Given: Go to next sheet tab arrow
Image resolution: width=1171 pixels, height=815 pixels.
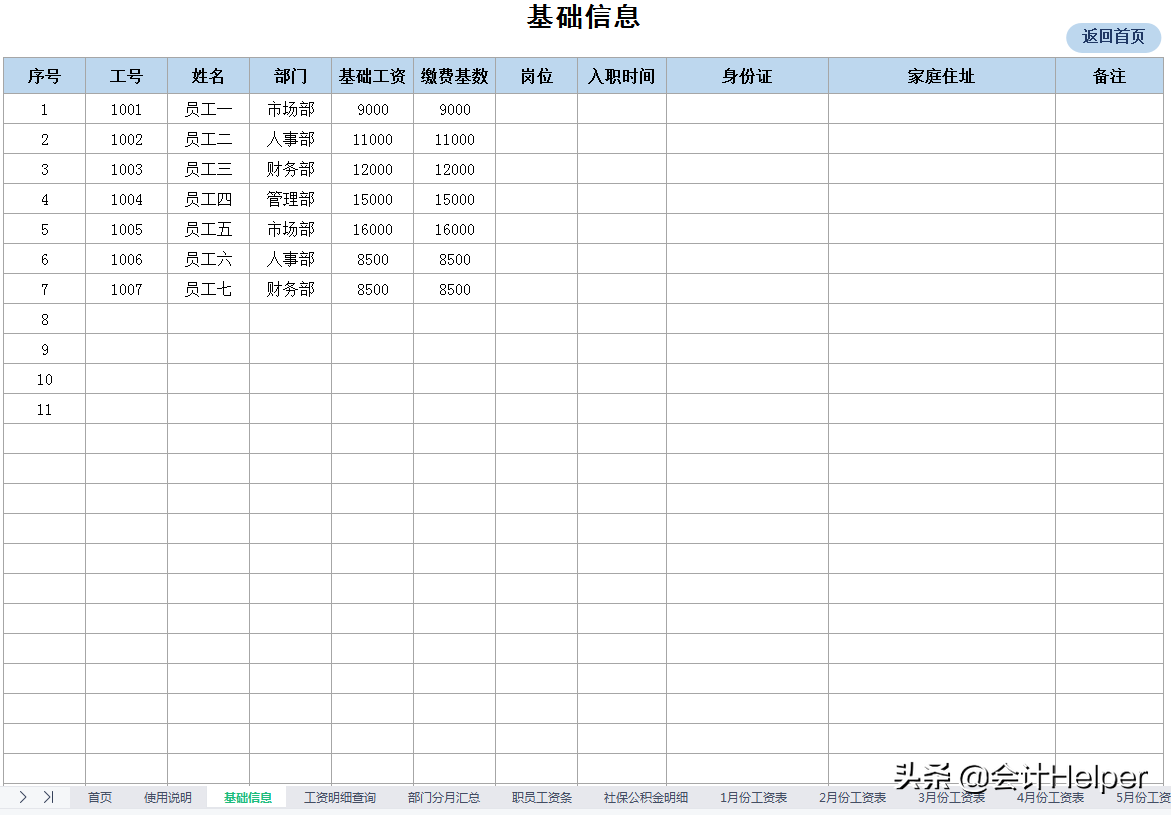Looking at the screenshot, I should coord(23,797).
